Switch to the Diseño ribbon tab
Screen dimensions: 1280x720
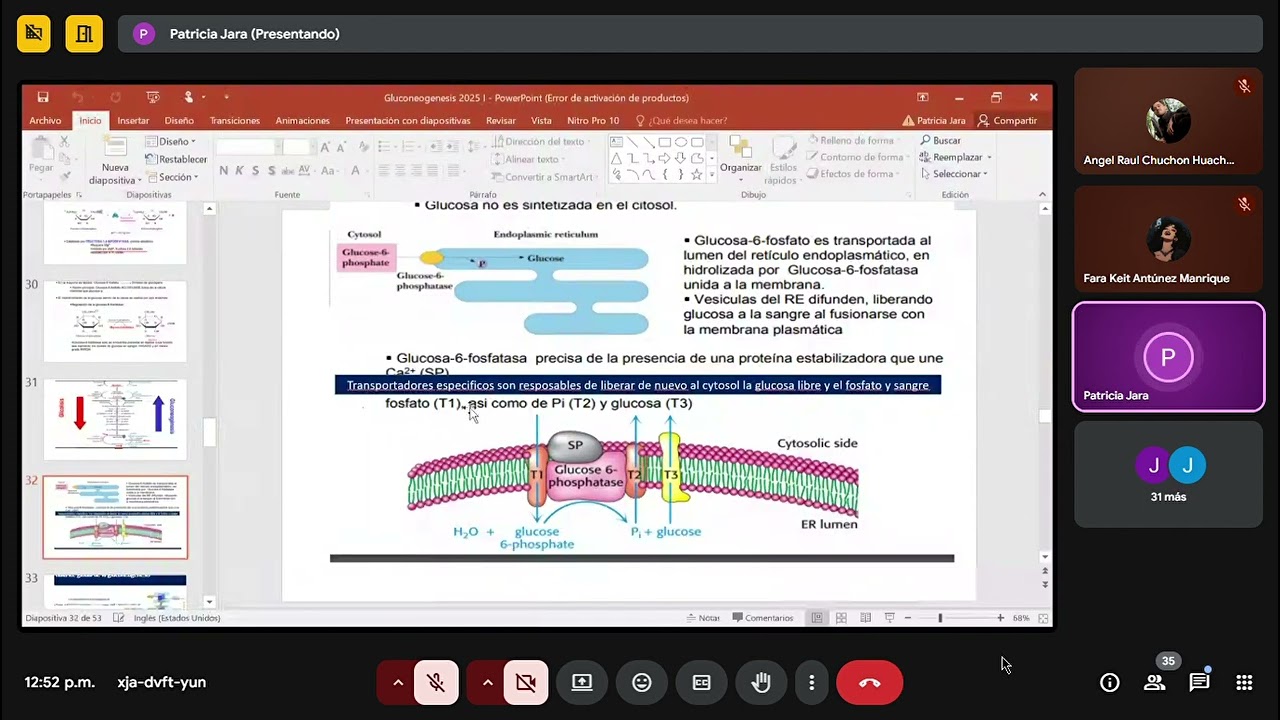[x=179, y=120]
